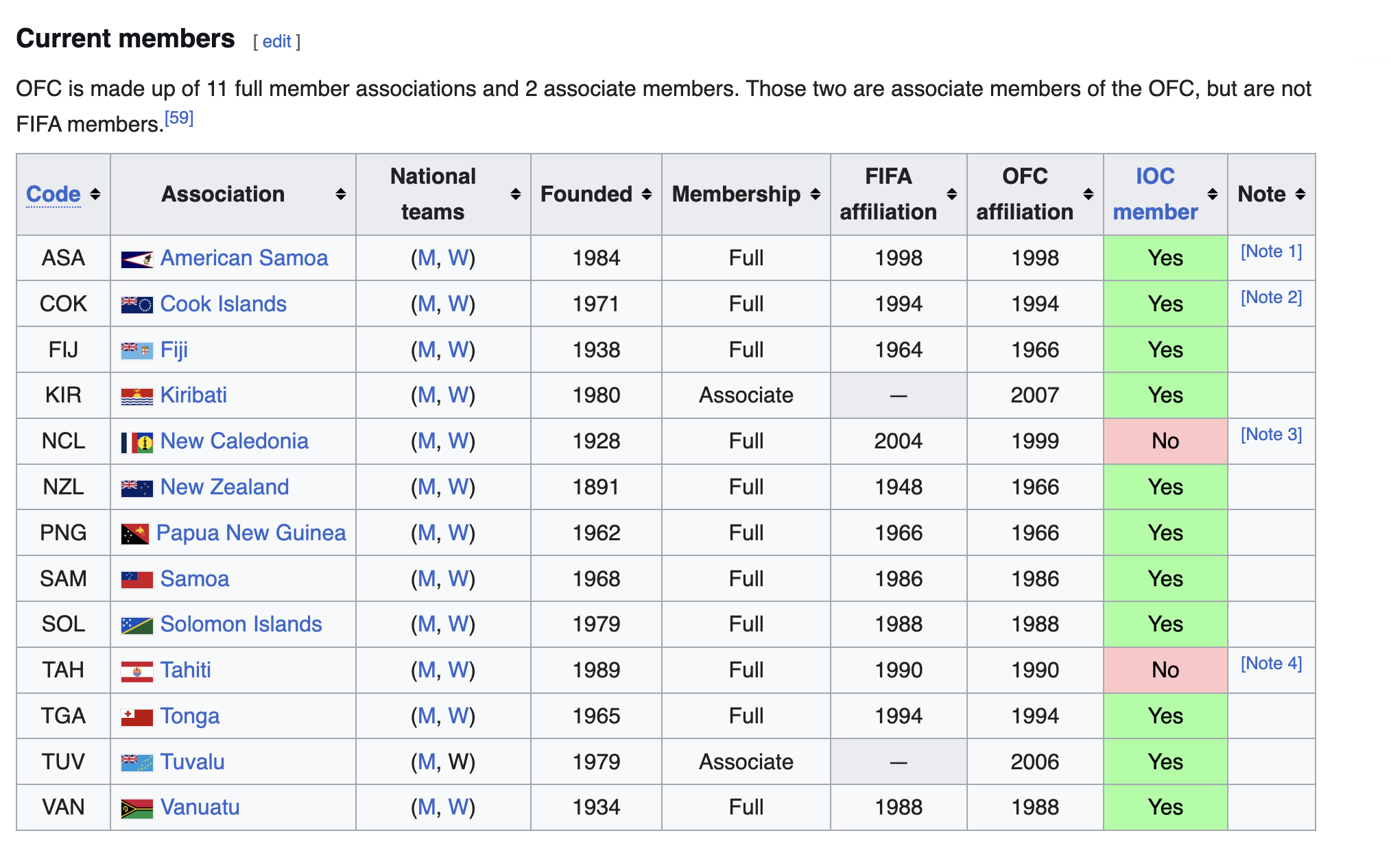The height and width of the screenshot is (868, 1391).
Task: Click the New Zealand flag icon
Action: coord(136,488)
